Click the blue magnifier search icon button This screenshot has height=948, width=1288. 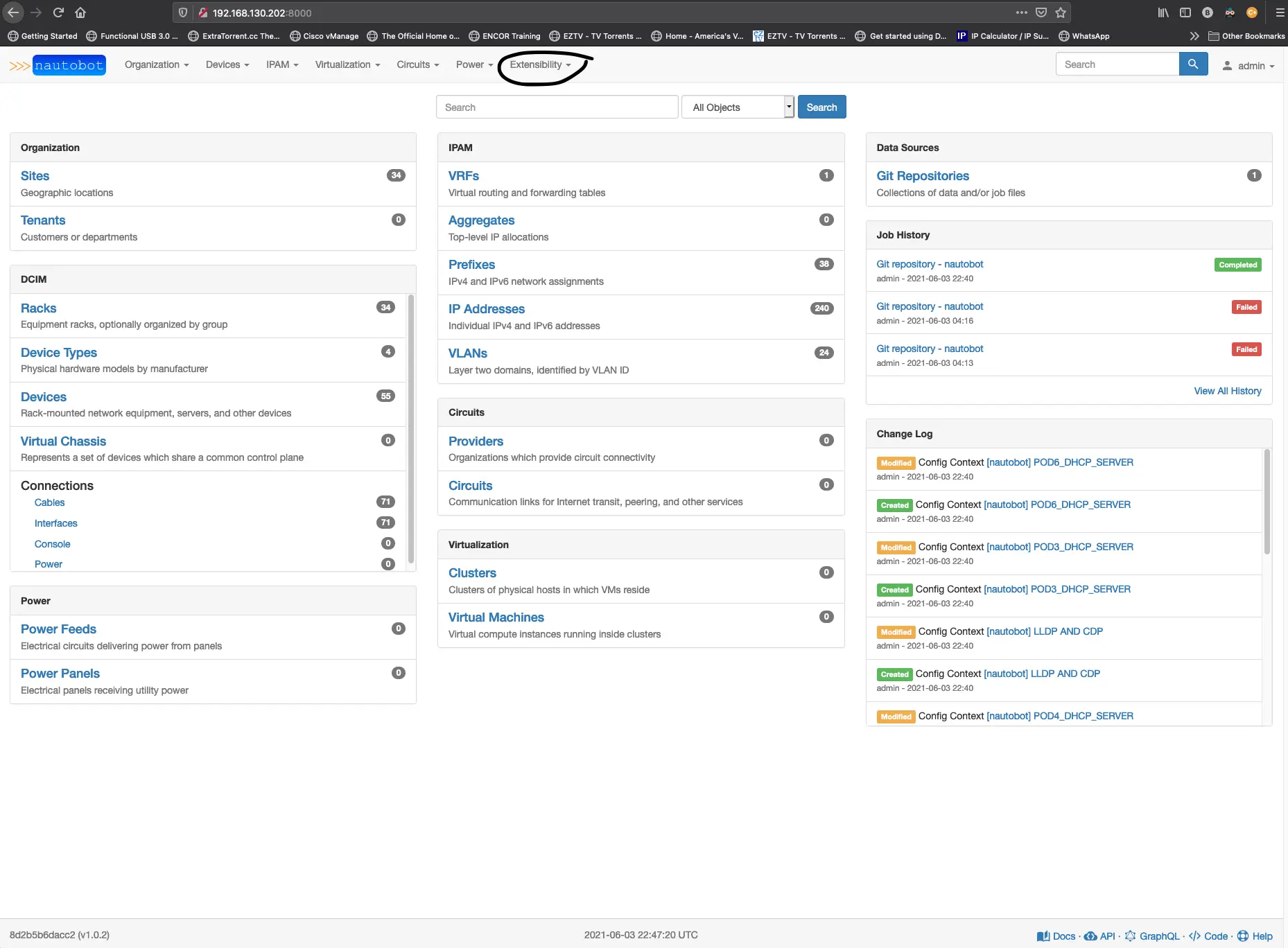1192,64
